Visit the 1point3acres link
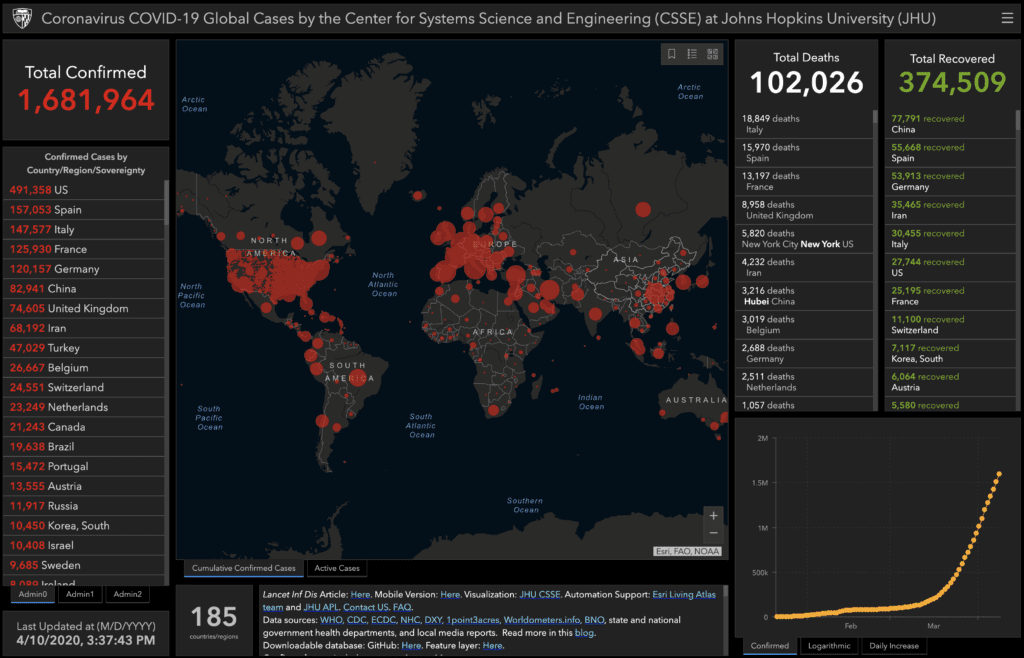 coord(473,620)
